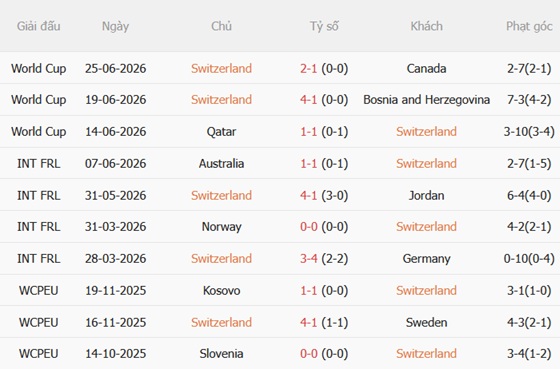This screenshot has height=369, width=560.
Task: Click the Phạt góc column header
Action: (529, 26)
